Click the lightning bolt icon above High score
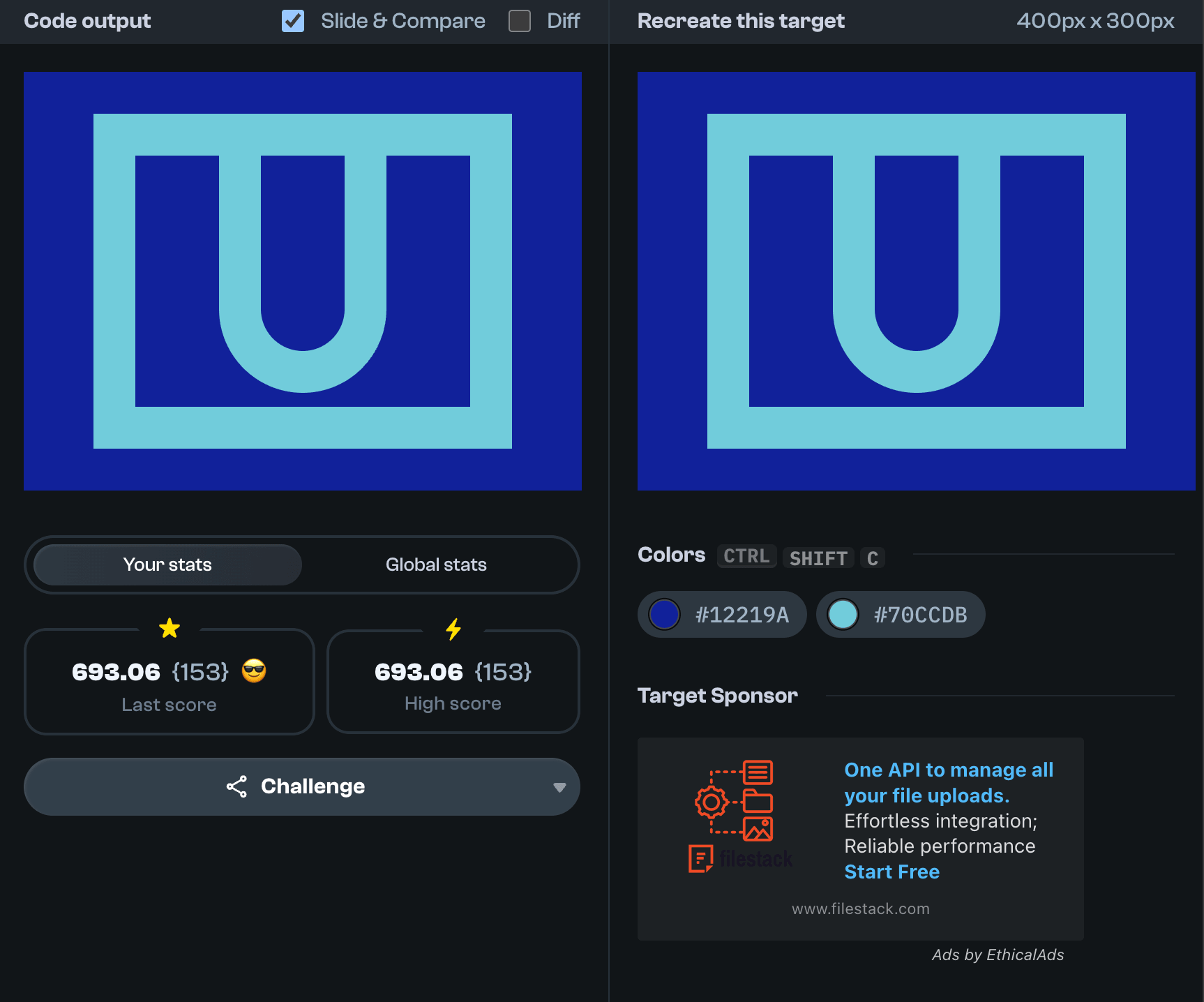This screenshot has height=1002, width=1204. click(x=453, y=629)
